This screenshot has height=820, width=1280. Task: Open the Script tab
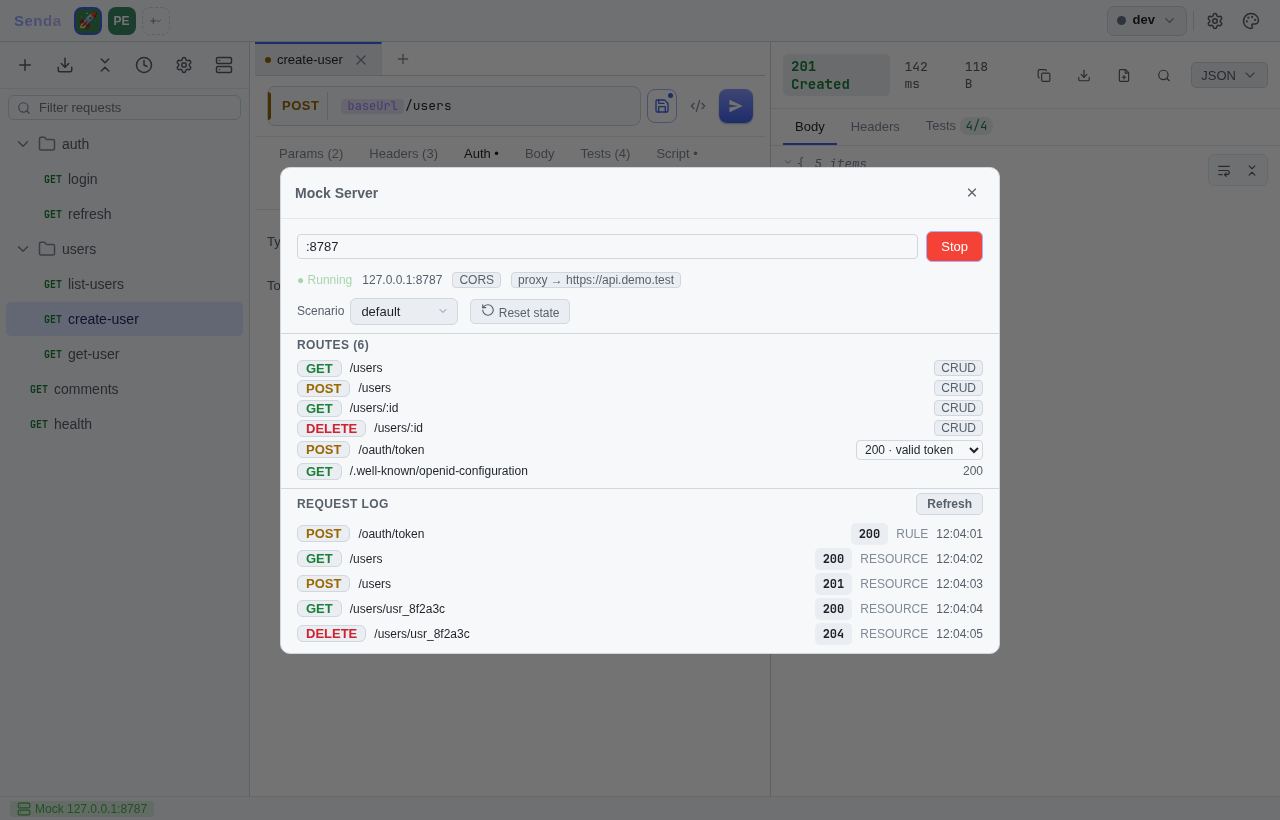677,153
